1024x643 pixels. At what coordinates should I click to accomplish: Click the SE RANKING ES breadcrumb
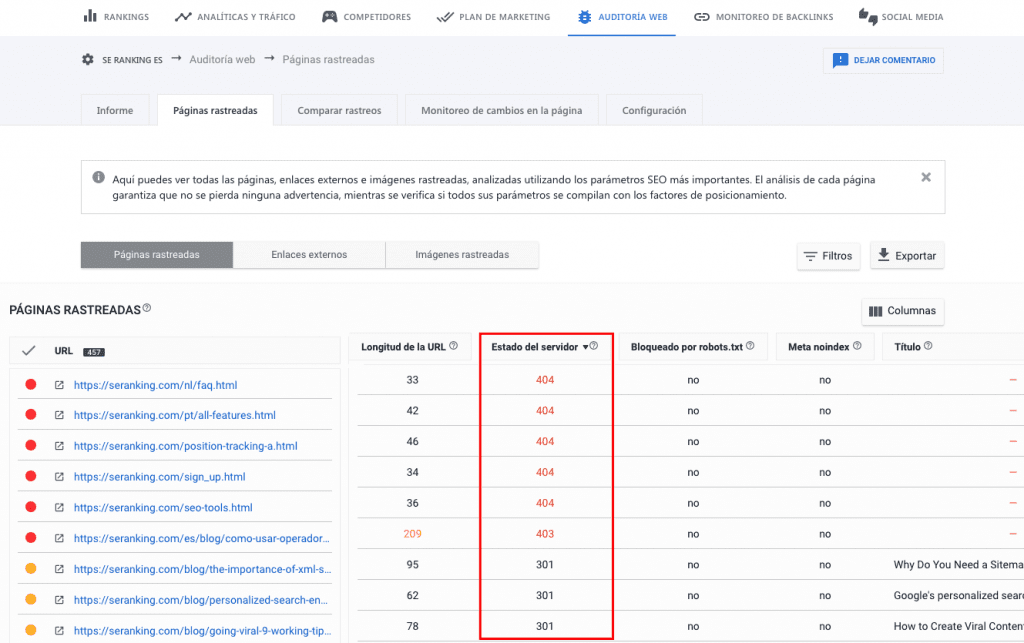tap(132, 60)
